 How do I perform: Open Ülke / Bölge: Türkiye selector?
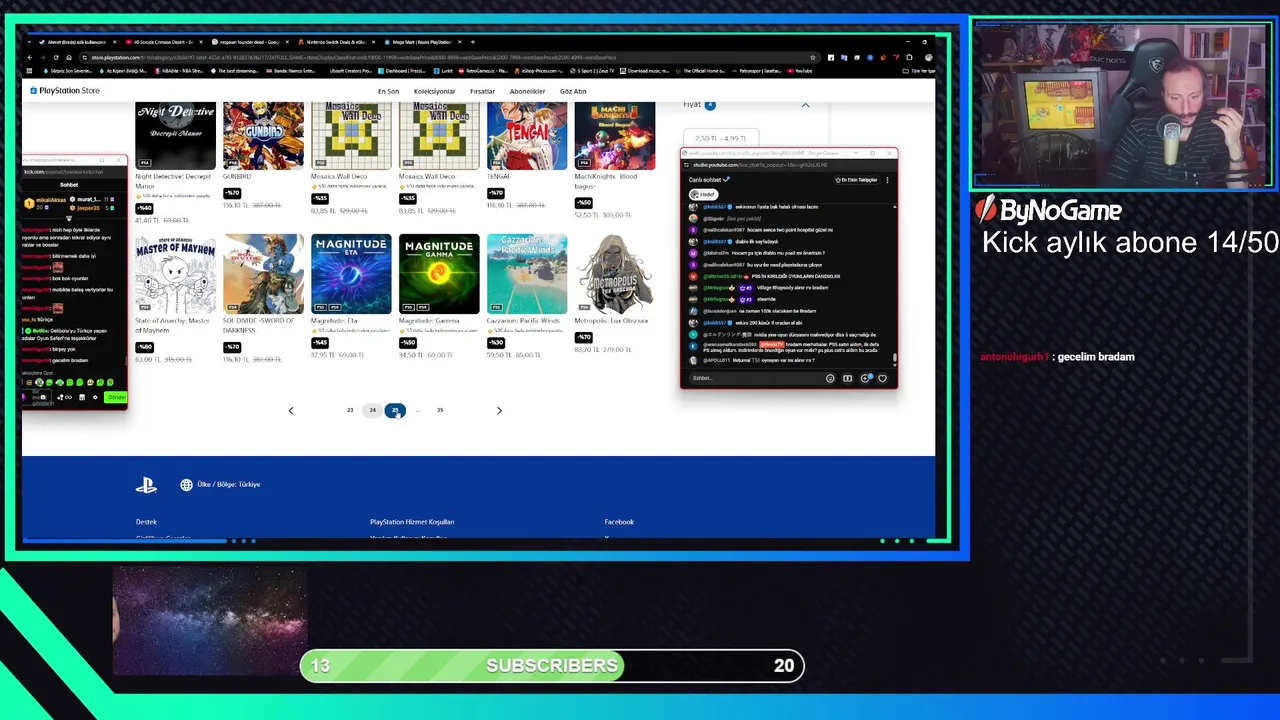coord(220,485)
